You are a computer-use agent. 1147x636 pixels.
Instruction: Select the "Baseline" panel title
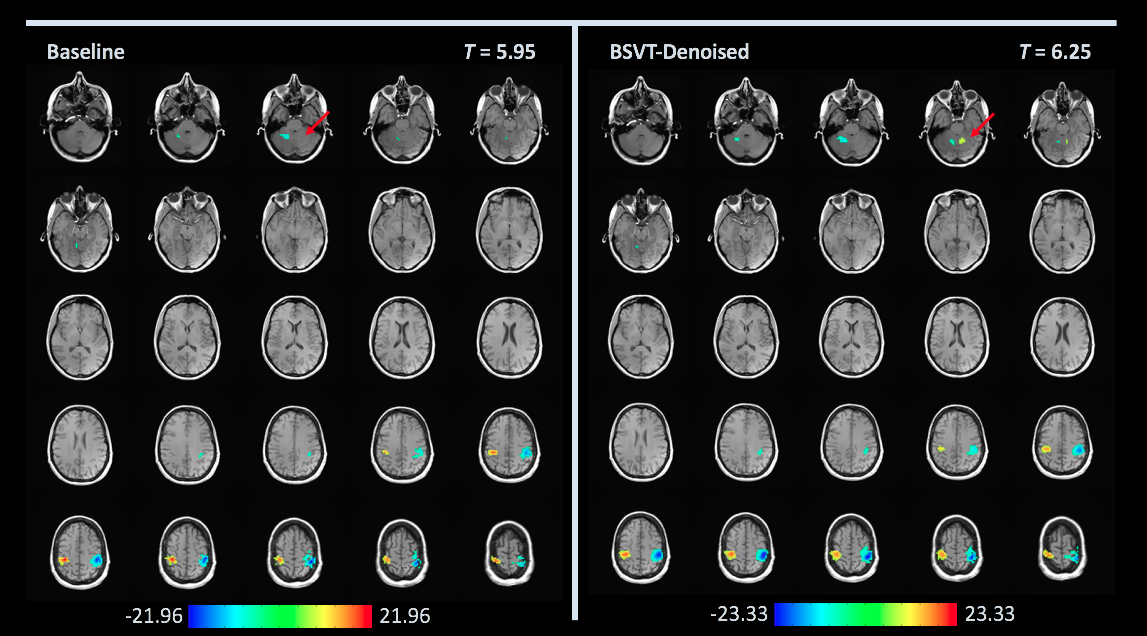(86, 52)
